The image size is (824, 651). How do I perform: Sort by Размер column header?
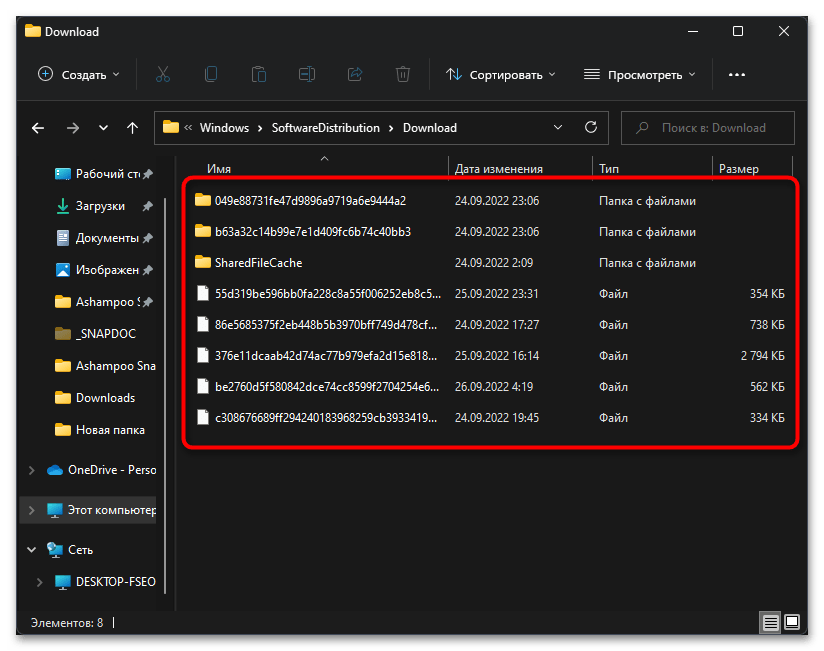[738, 169]
